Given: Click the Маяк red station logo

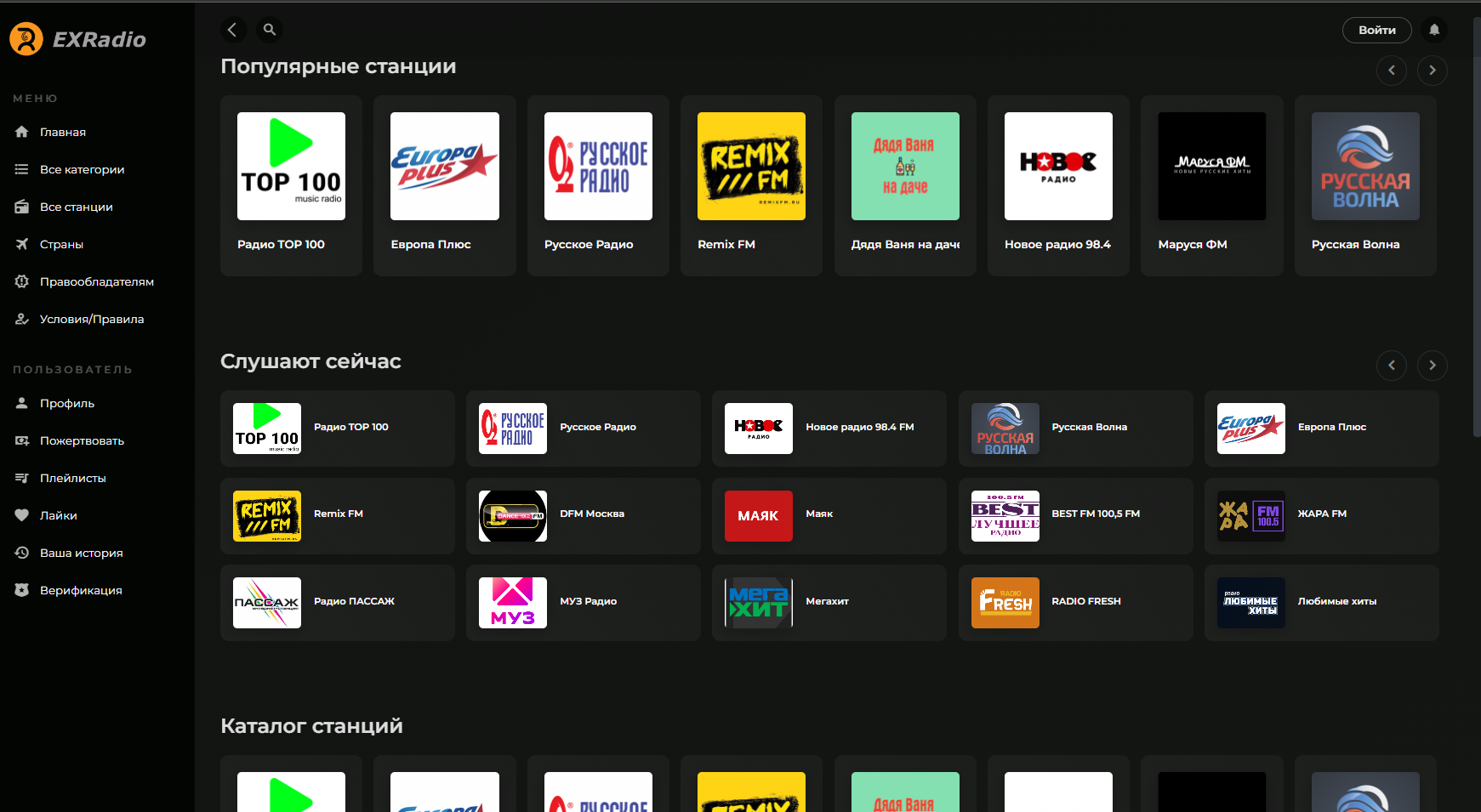Looking at the screenshot, I should coord(759,516).
